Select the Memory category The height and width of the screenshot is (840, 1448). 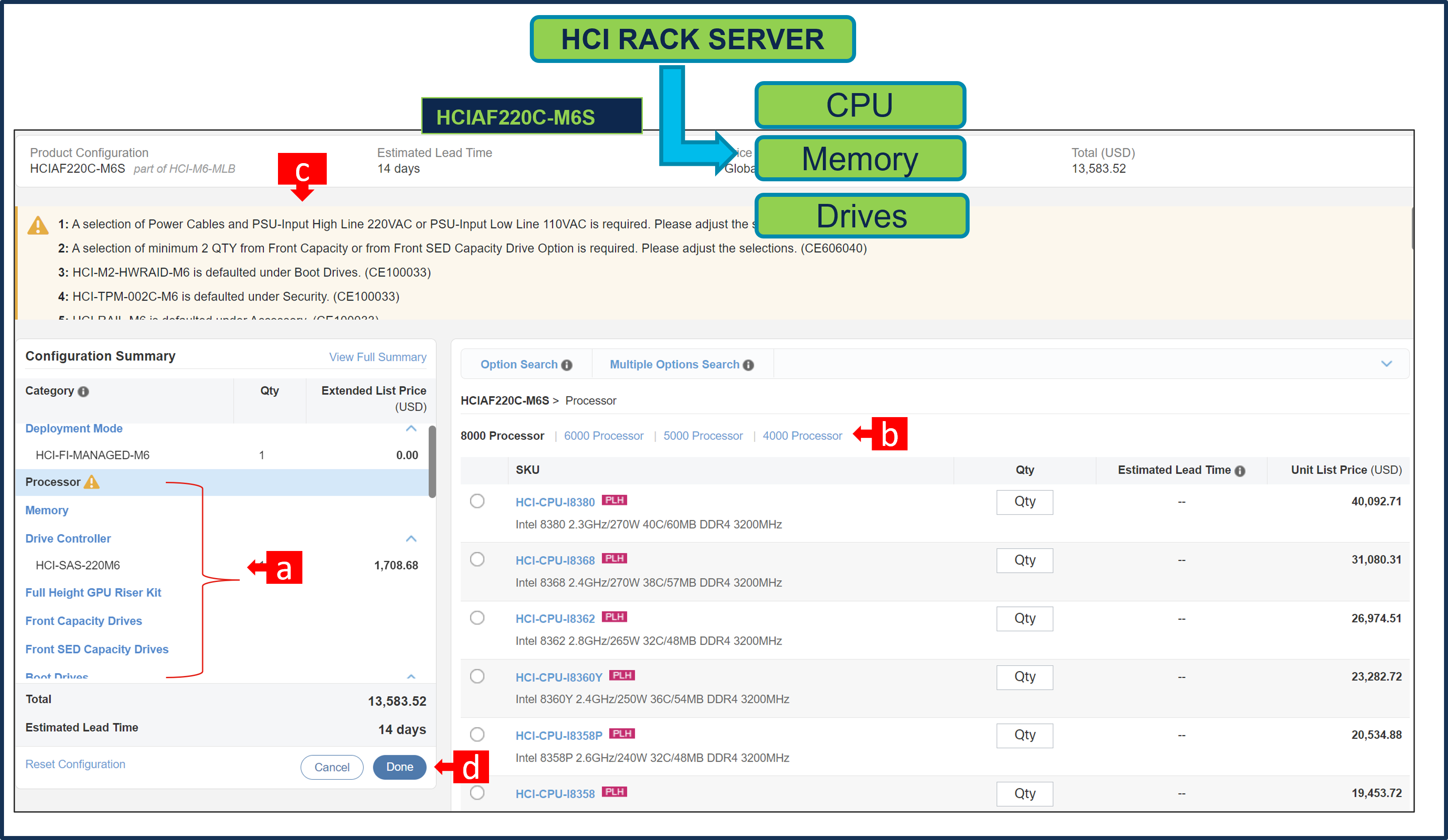coord(47,510)
